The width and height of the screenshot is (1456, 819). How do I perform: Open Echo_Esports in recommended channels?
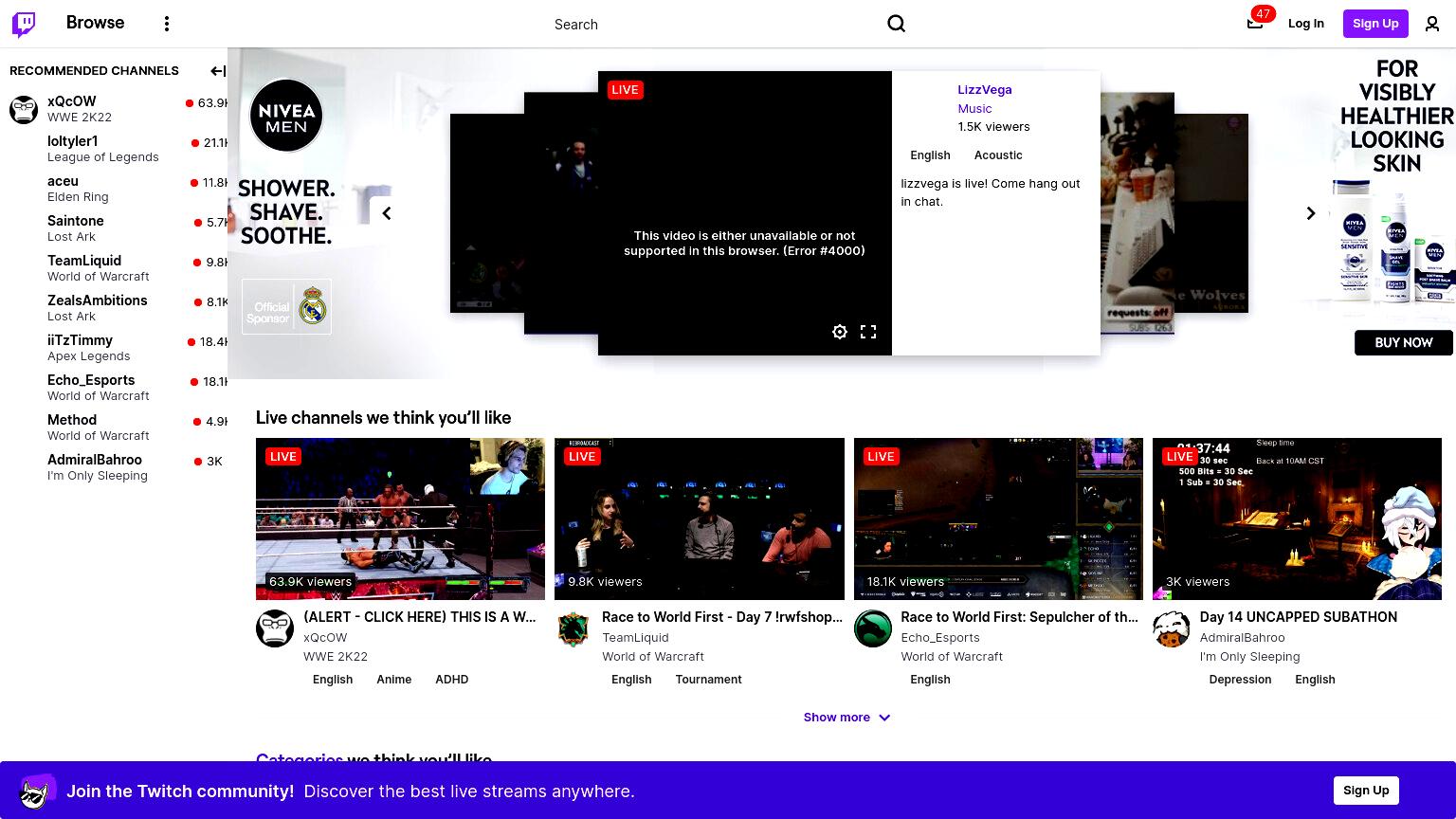[114, 388]
